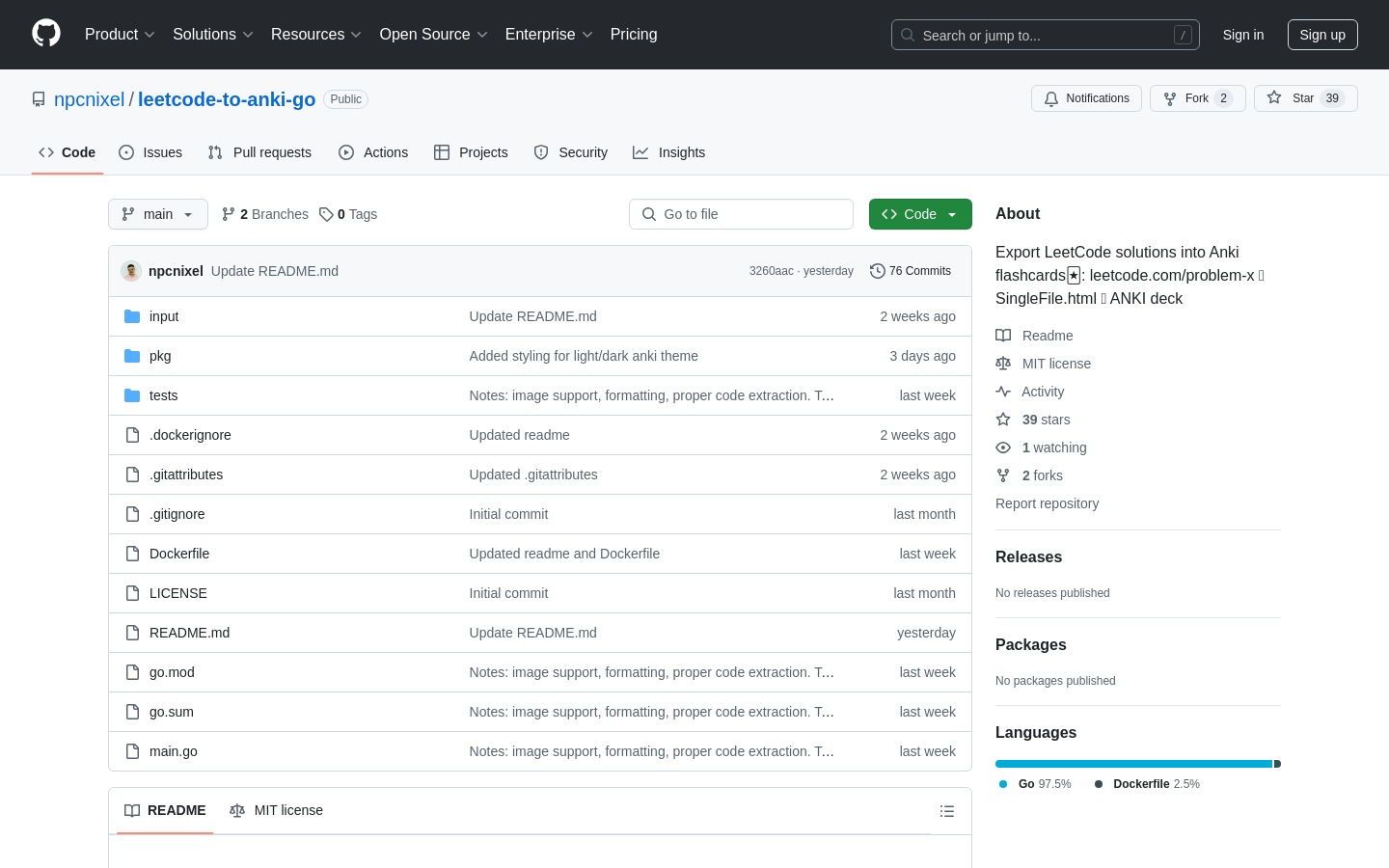Click the Dockerfile file icon
This screenshot has width=1389, height=868.
coord(132,554)
